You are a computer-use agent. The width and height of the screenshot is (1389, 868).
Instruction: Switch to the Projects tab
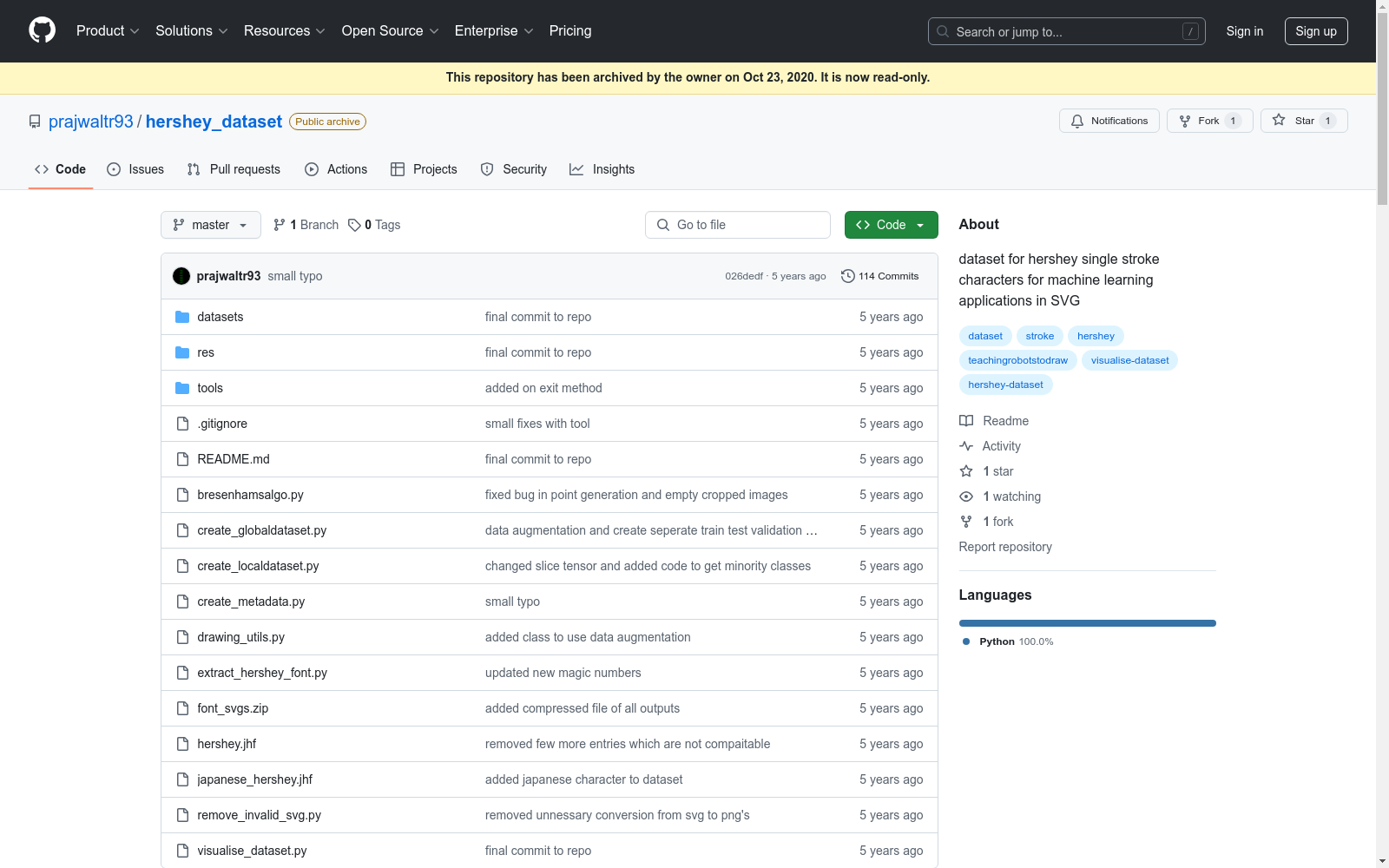(424, 169)
